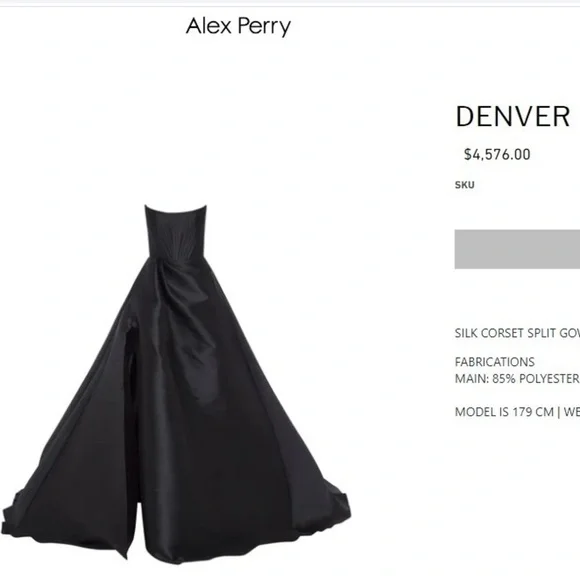Screen dimensions: 580x580
Task: Click the black gown product image
Action: pyautogui.click(x=176, y=384)
